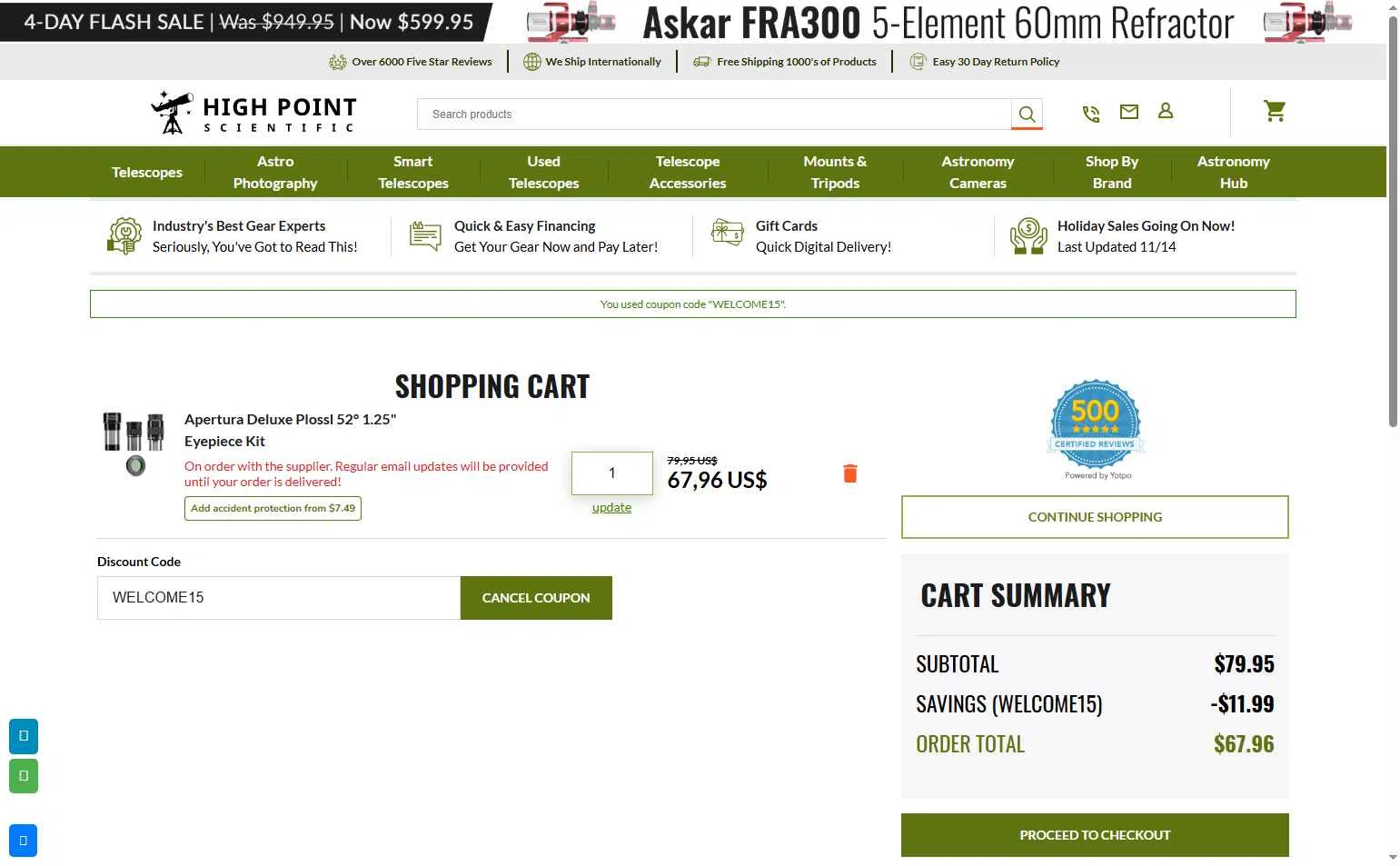Open the user account icon

click(x=1166, y=111)
